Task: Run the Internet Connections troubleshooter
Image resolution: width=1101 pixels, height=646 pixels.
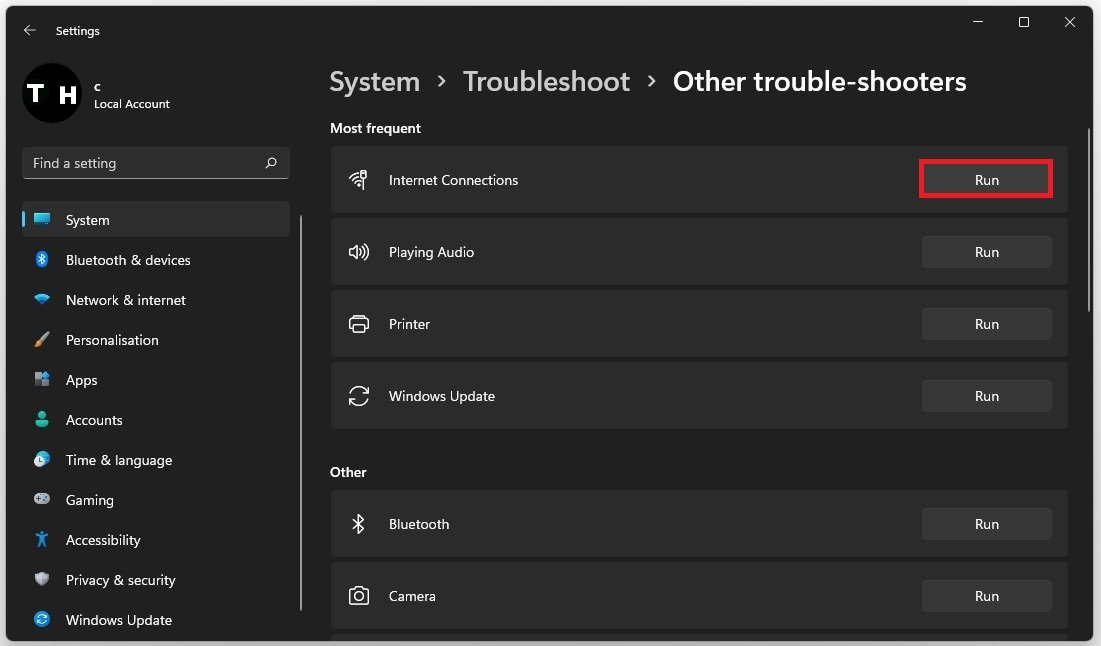Action: (986, 180)
